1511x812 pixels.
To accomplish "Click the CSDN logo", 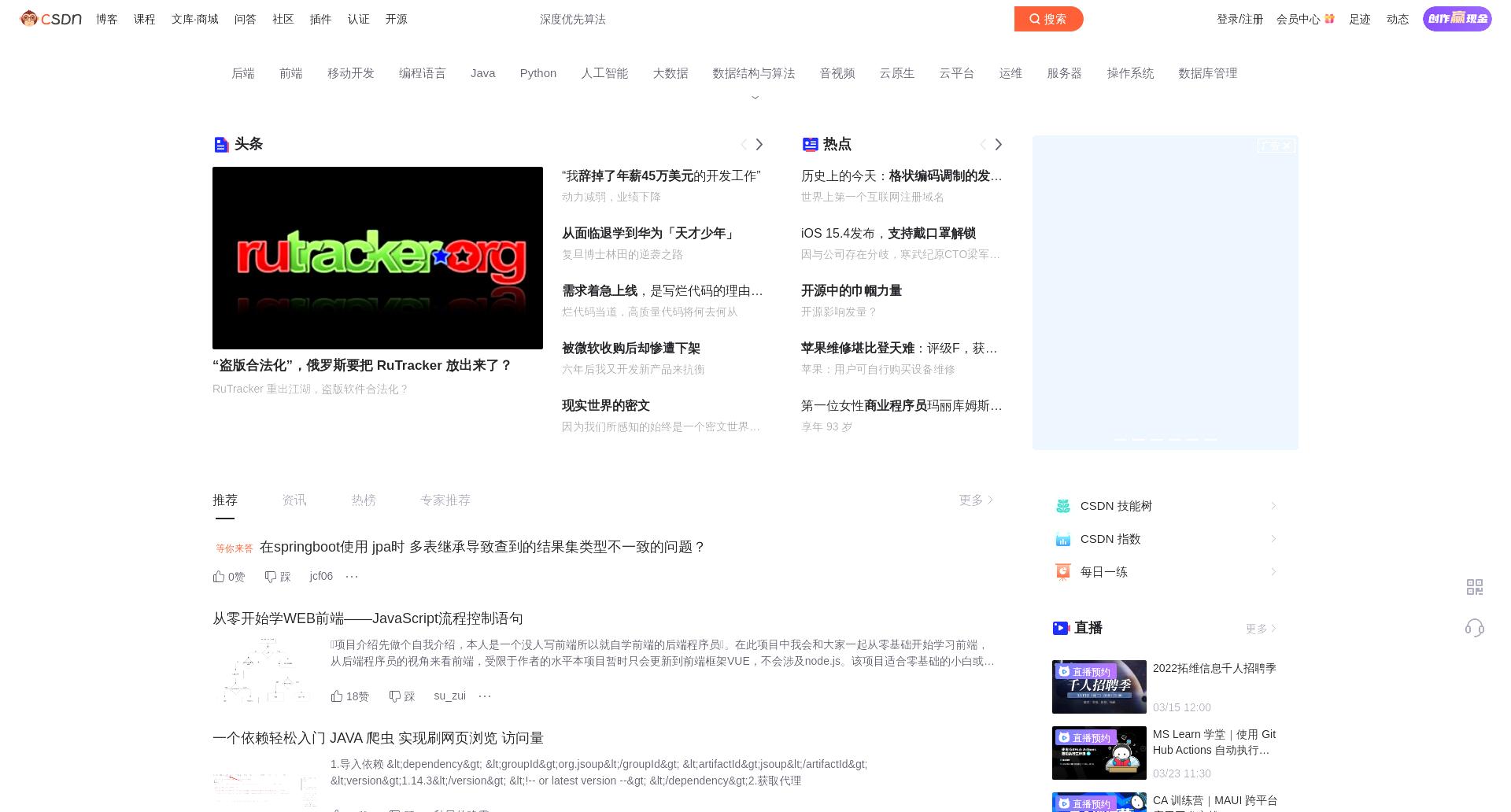I will coord(51,19).
